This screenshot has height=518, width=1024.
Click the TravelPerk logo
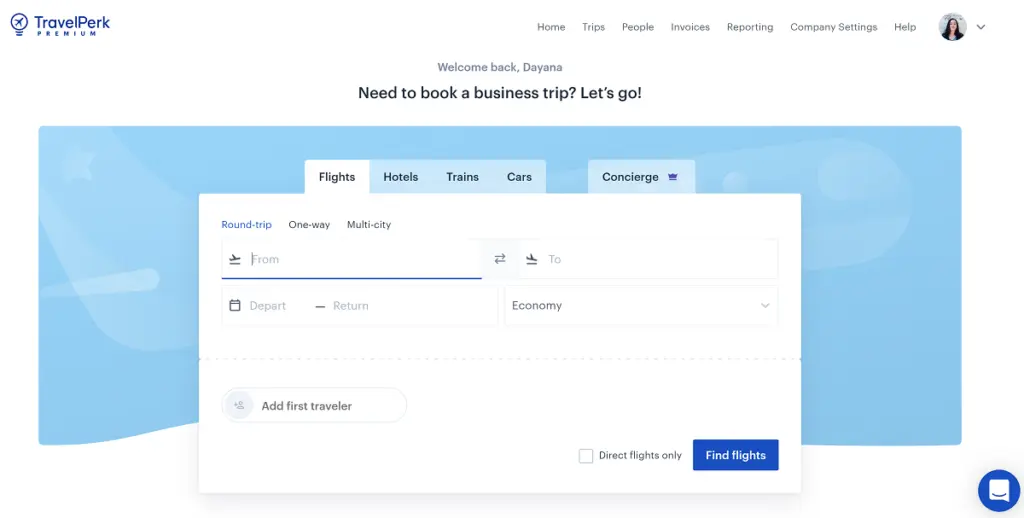pyautogui.click(x=60, y=25)
